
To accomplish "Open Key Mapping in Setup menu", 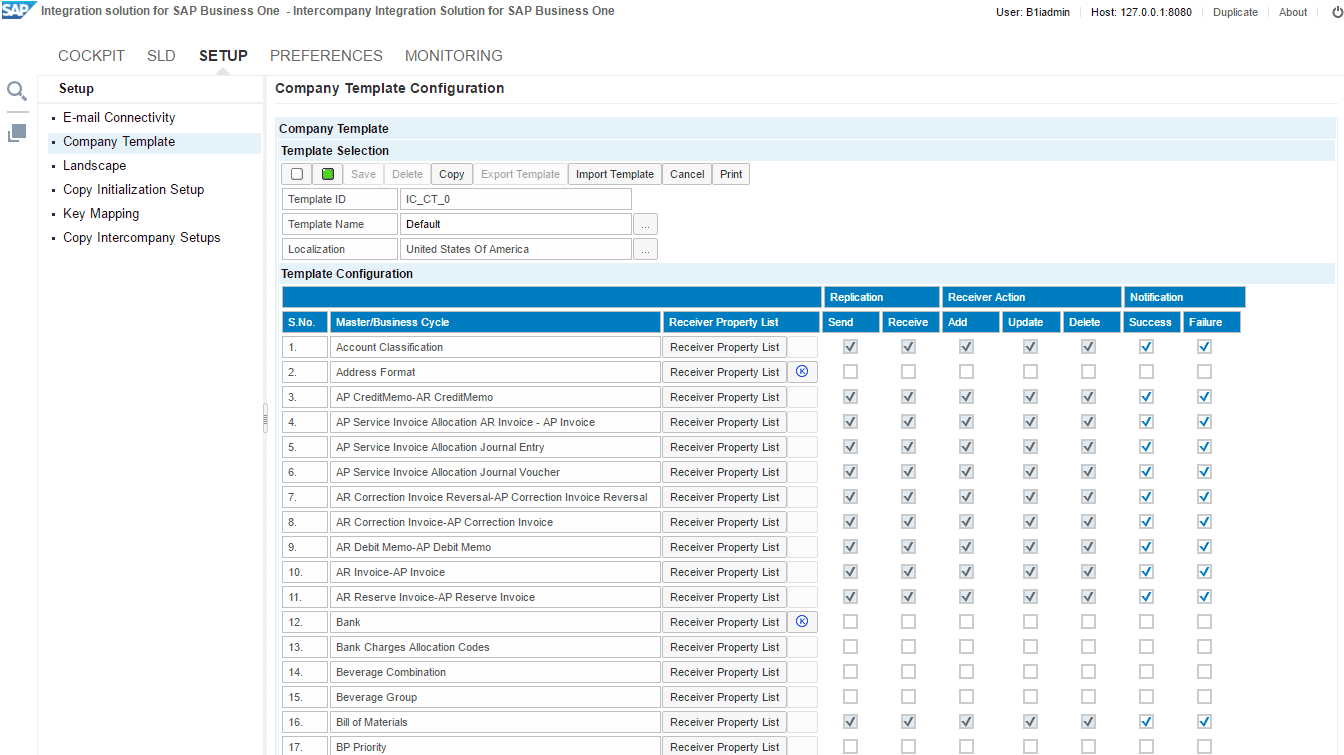I will tap(101, 214).
